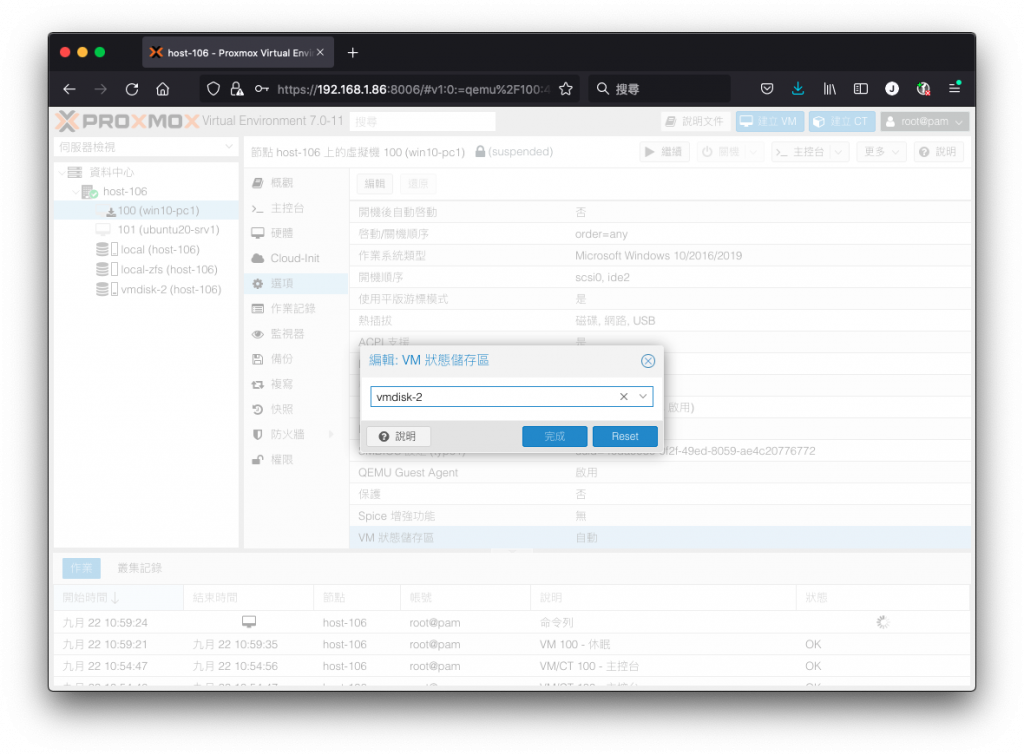Open the 選項 options section

(295, 283)
